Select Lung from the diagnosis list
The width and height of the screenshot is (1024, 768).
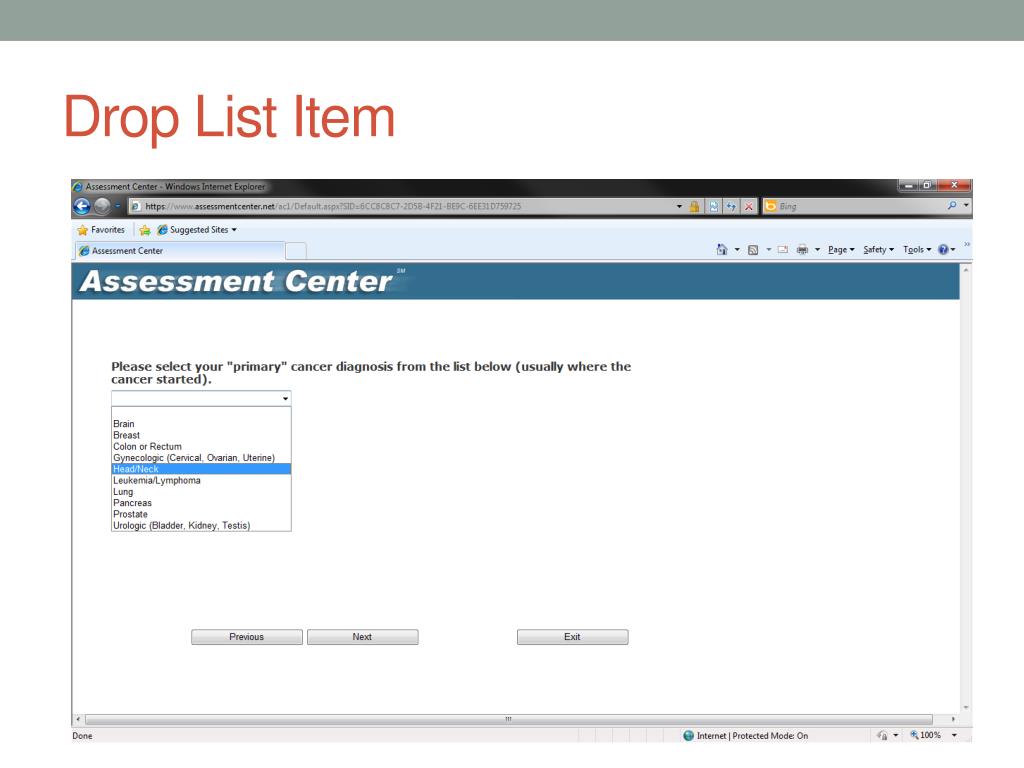(x=201, y=492)
